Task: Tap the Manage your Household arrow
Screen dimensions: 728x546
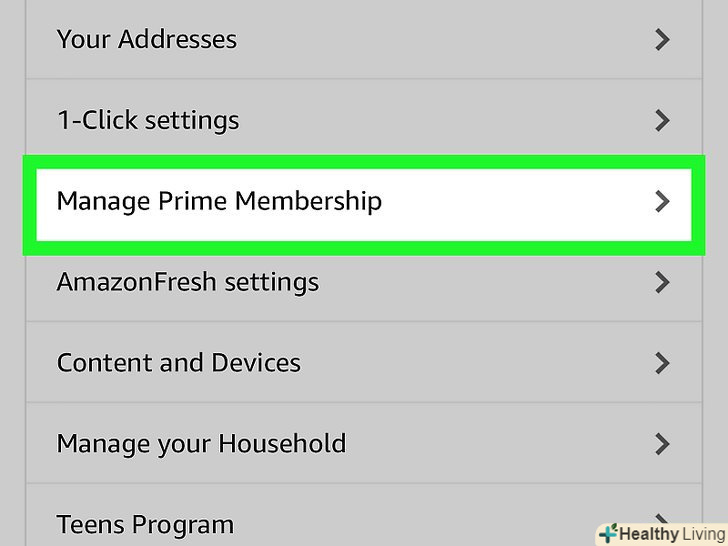Action: coord(661,444)
